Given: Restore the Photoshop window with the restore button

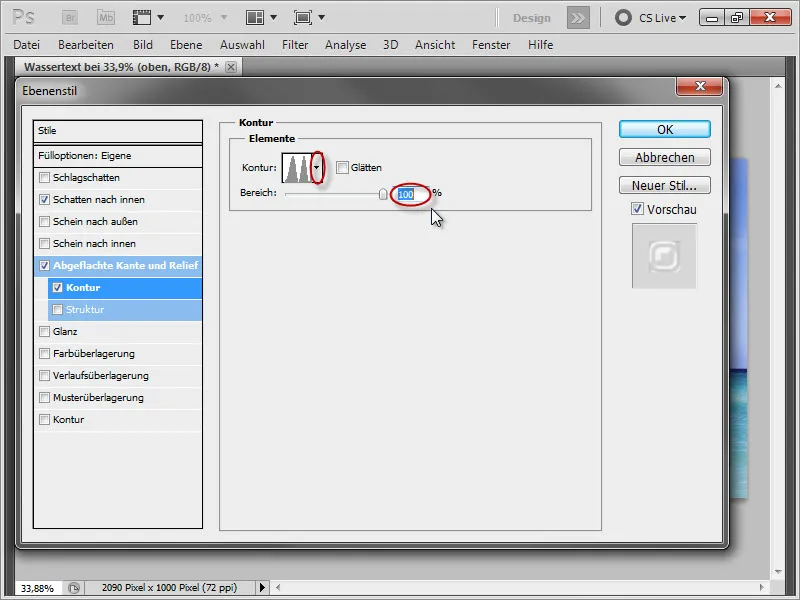Looking at the screenshot, I should [x=737, y=18].
